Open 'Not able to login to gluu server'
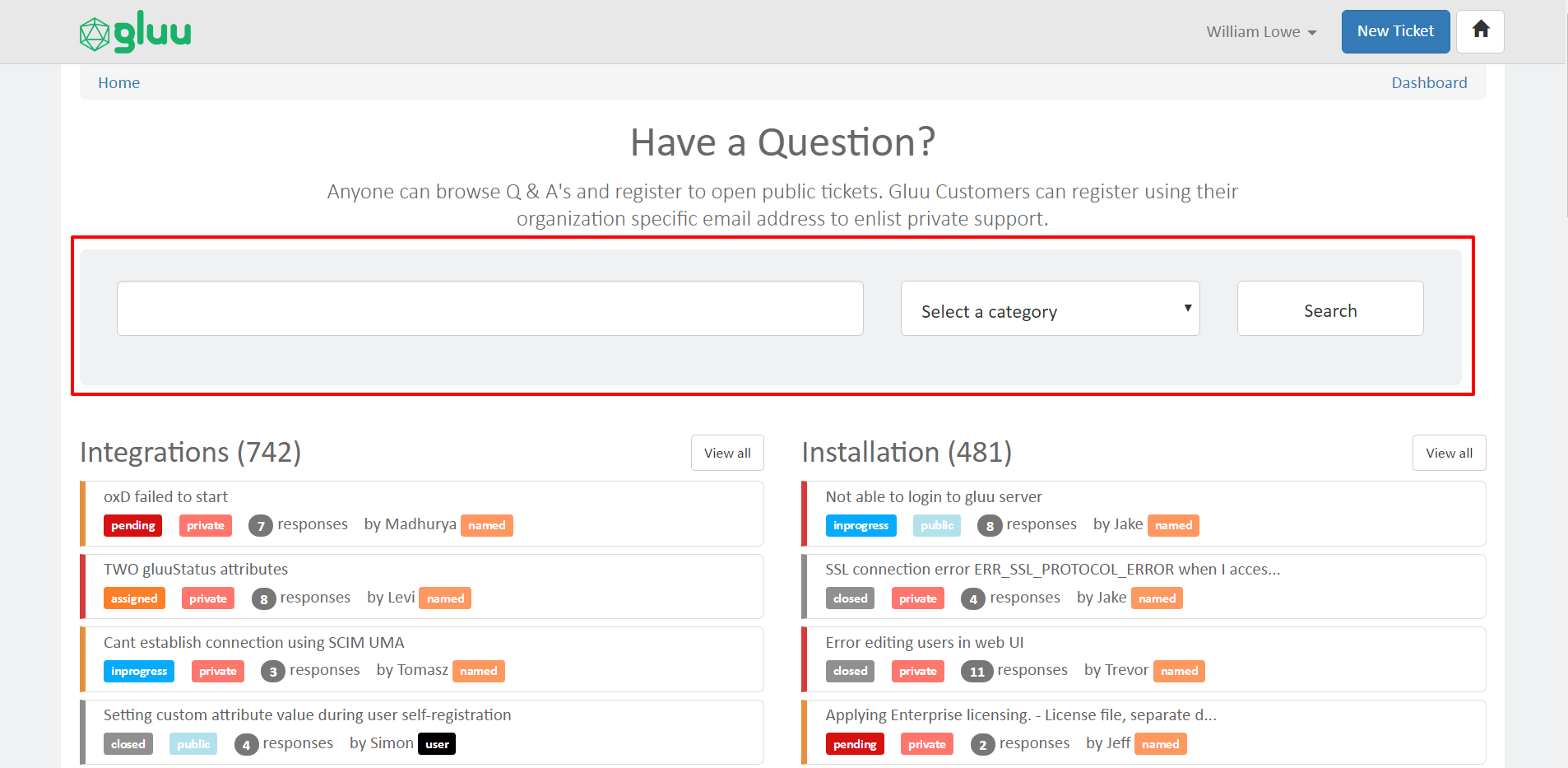1568x768 pixels. coord(934,497)
